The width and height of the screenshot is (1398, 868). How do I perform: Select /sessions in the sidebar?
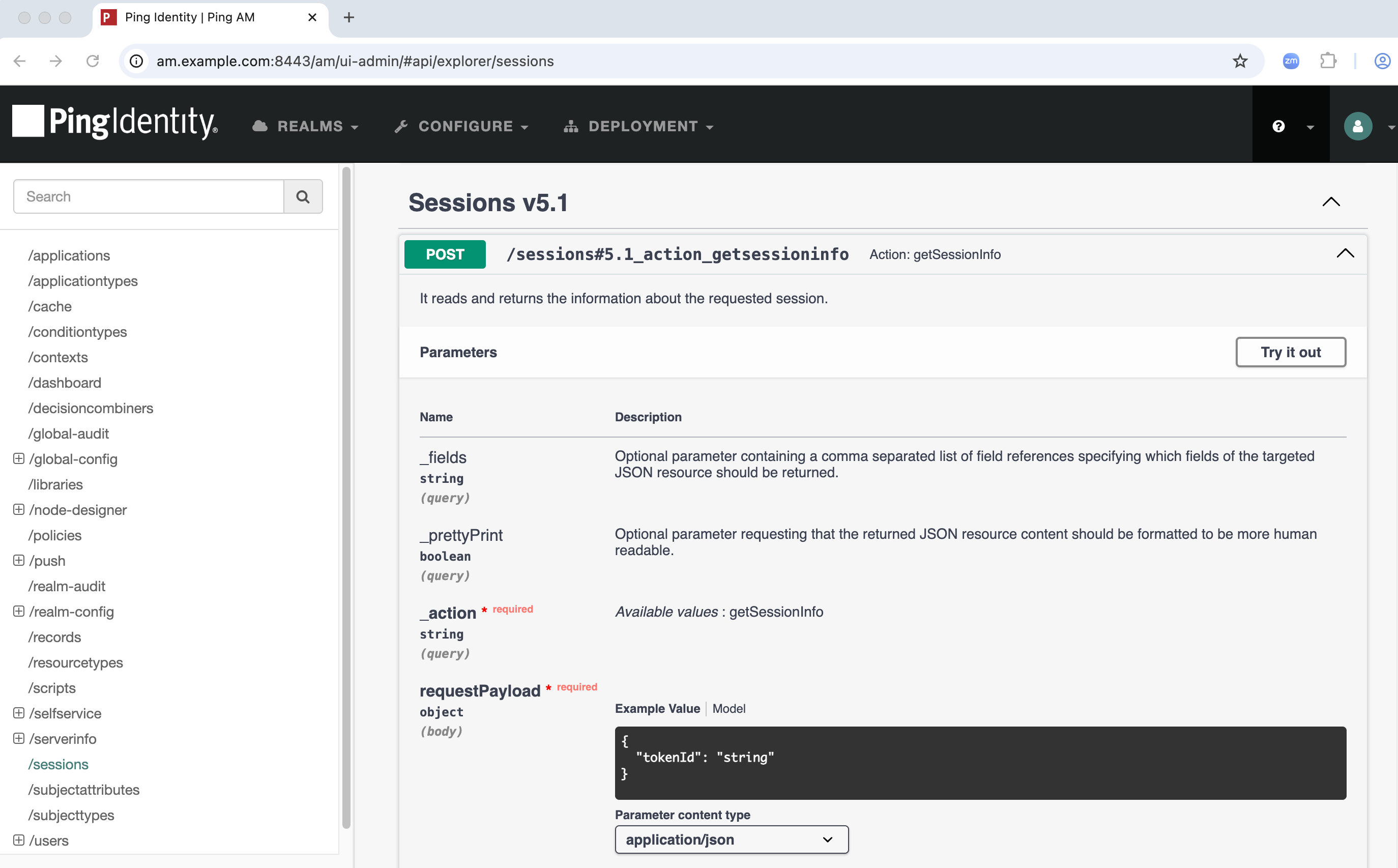58,764
